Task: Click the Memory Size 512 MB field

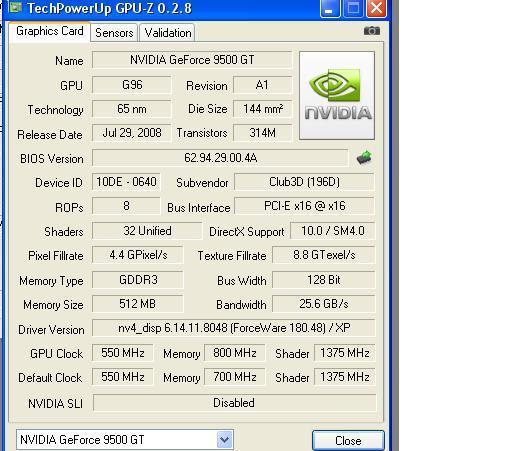Action: (138, 304)
